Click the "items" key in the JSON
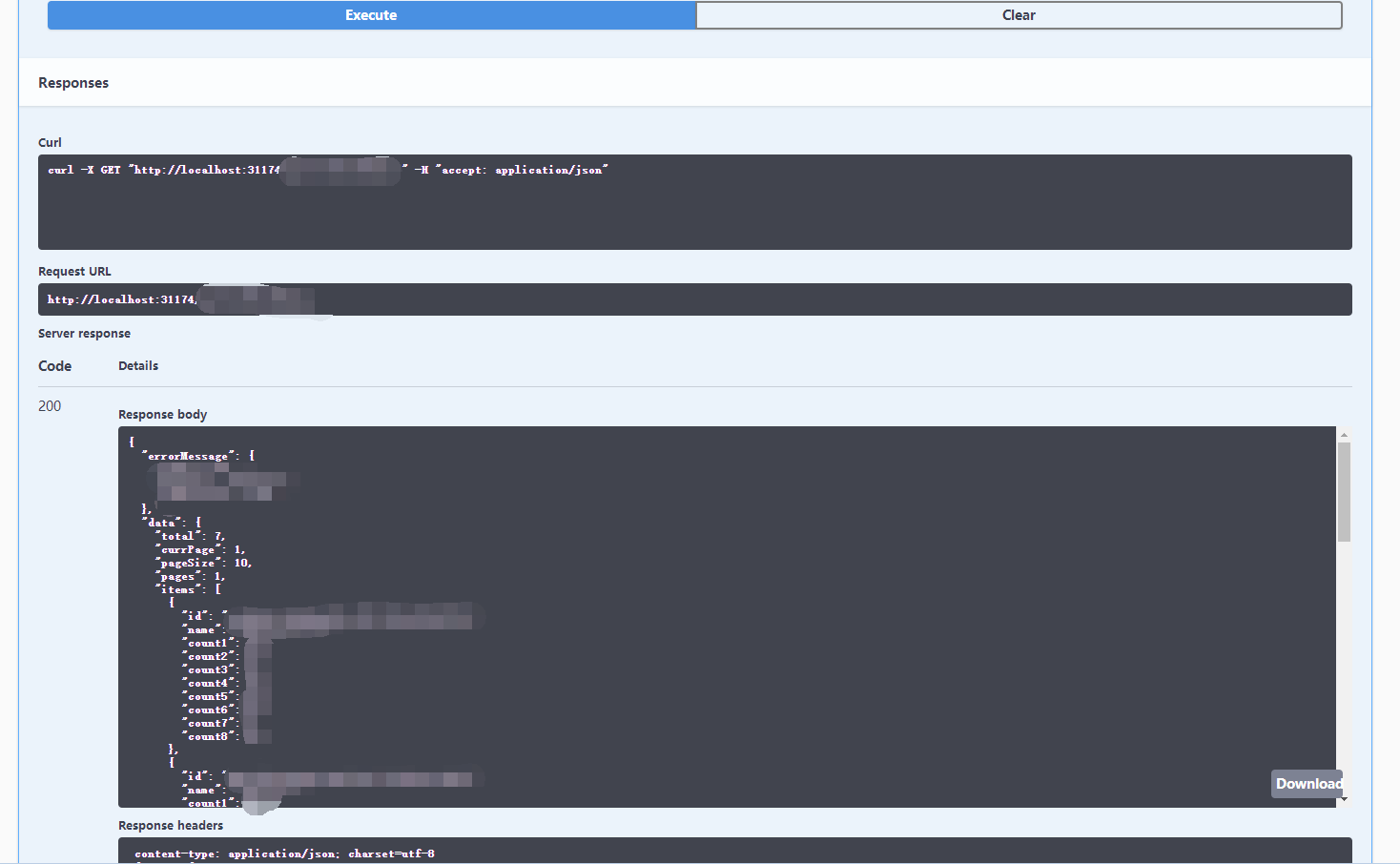The height and width of the screenshot is (864, 1400). pyautogui.click(x=177, y=589)
